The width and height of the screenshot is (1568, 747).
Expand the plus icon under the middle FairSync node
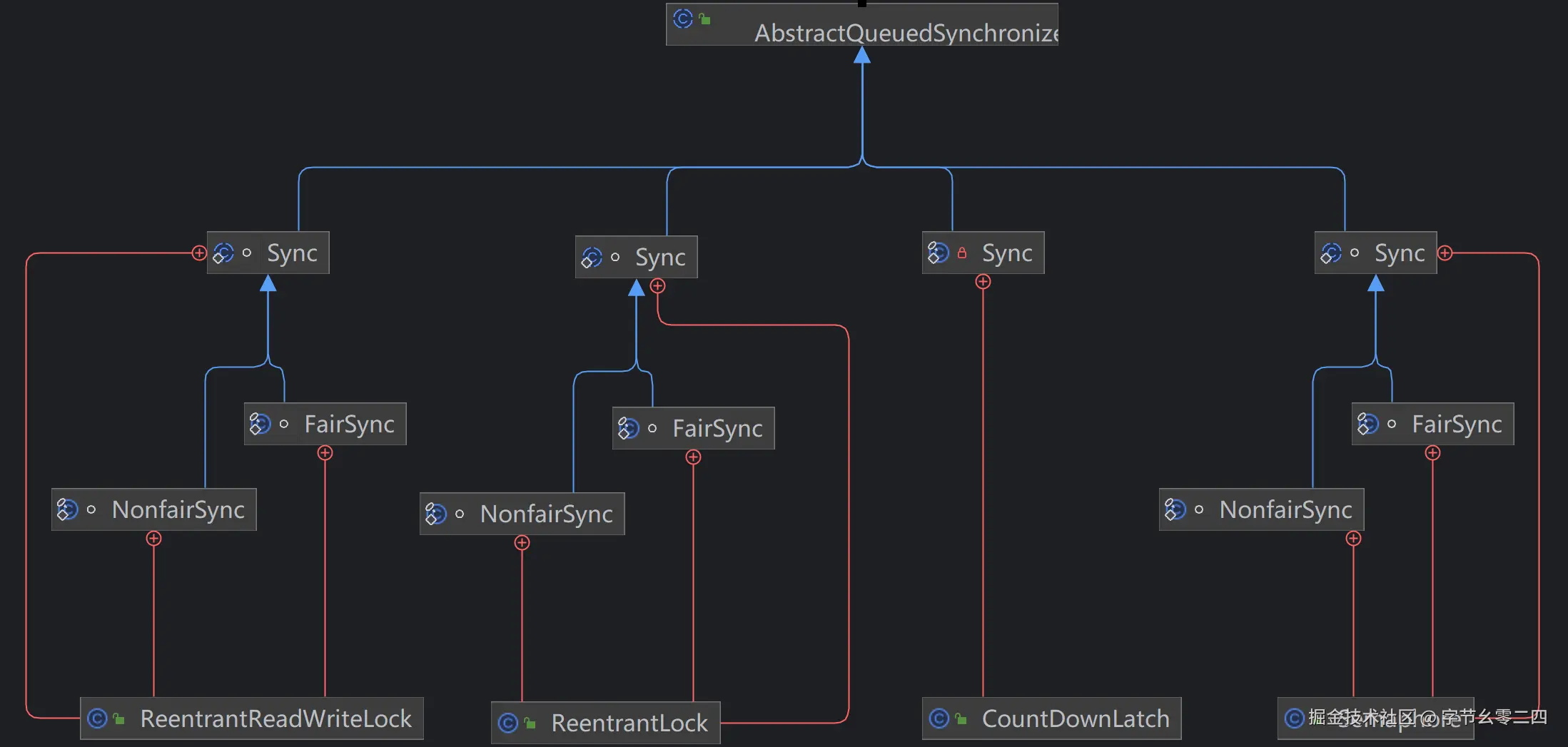point(692,457)
